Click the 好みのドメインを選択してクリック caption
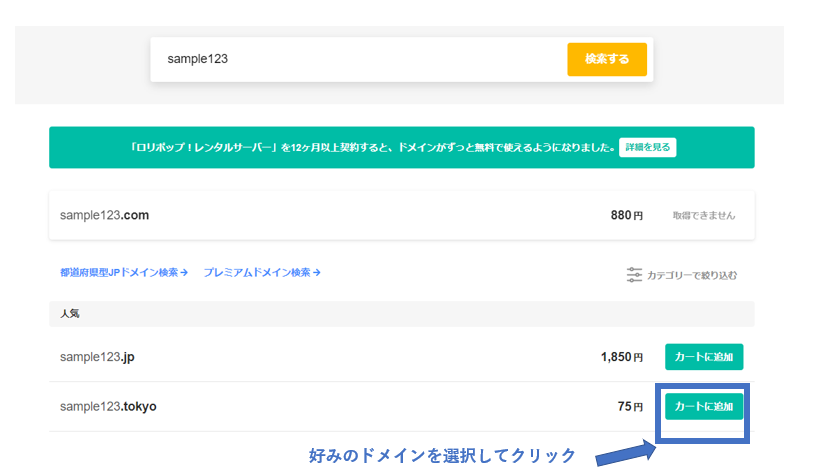The image size is (817, 473). pos(442,456)
